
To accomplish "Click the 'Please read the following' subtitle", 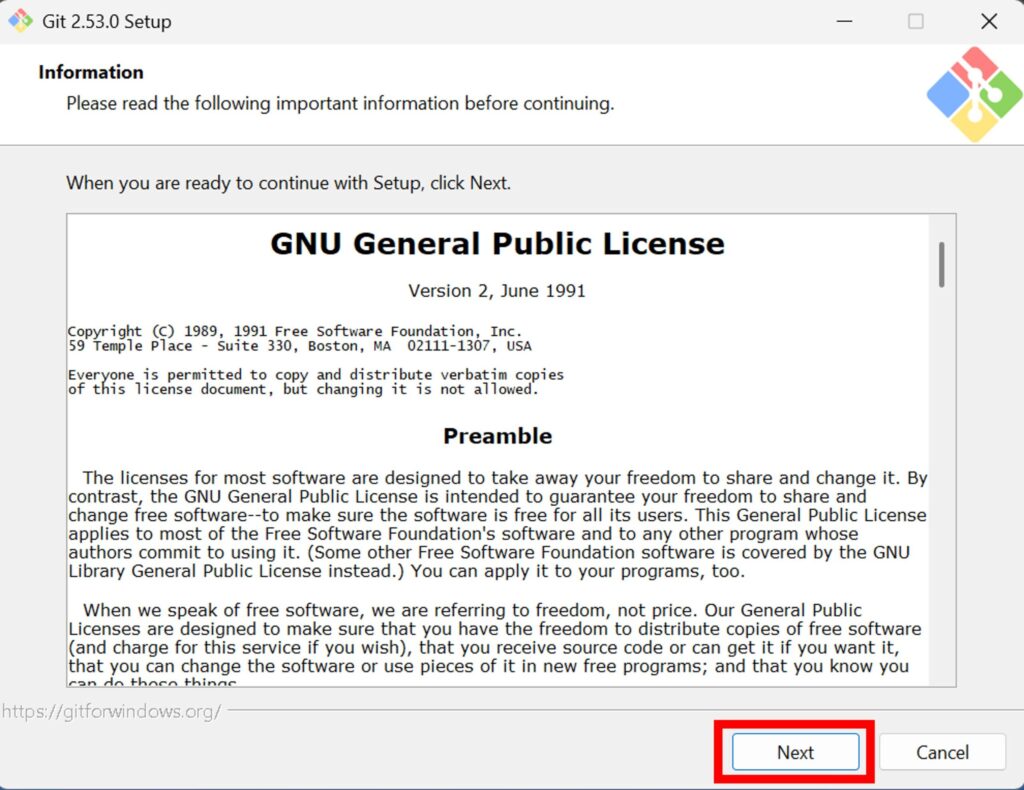I will (x=340, y=103).
